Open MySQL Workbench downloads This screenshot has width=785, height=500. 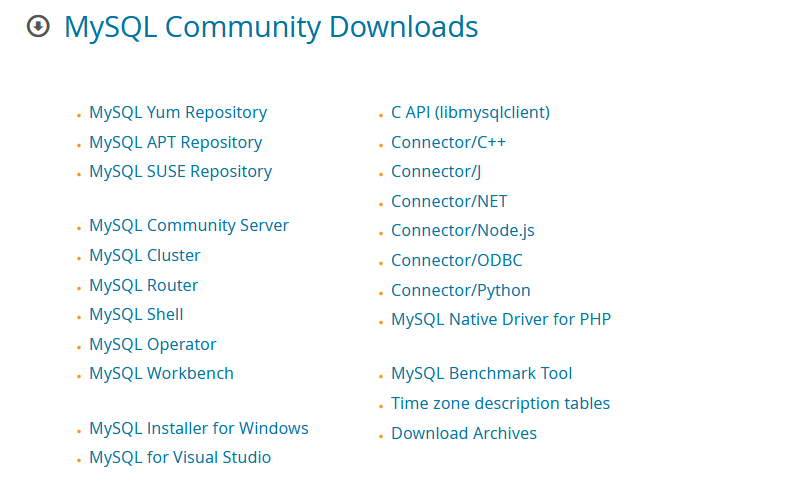[161, 373]
